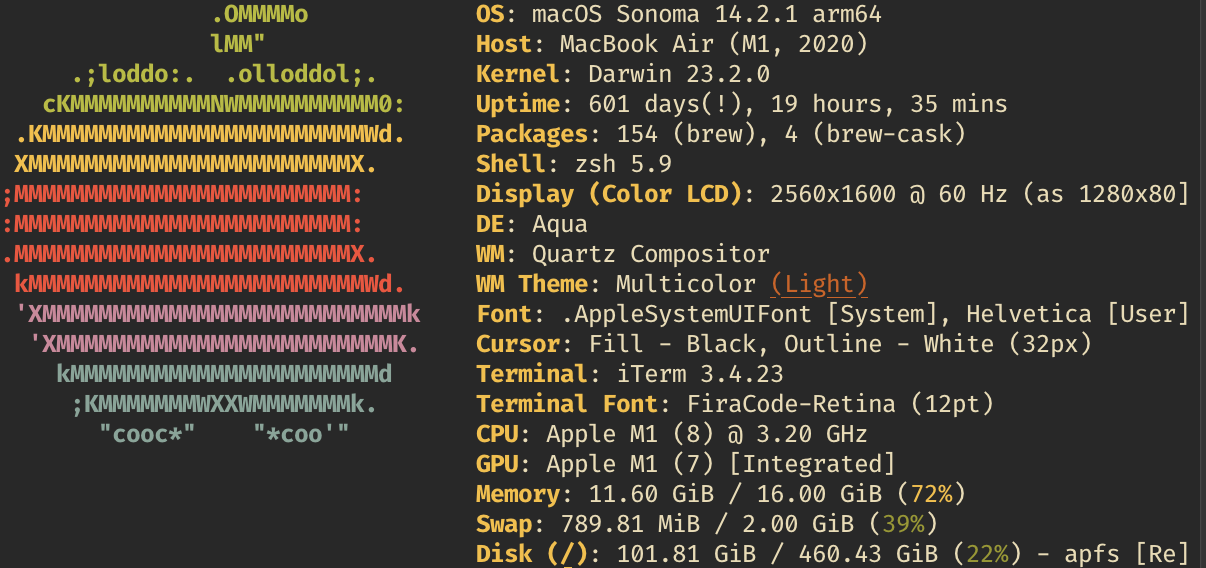Image resolution: width=1206 pixels, height=568 pixels.
Task: Click 'Quartz Compositor' text
Action: point(651,255)
